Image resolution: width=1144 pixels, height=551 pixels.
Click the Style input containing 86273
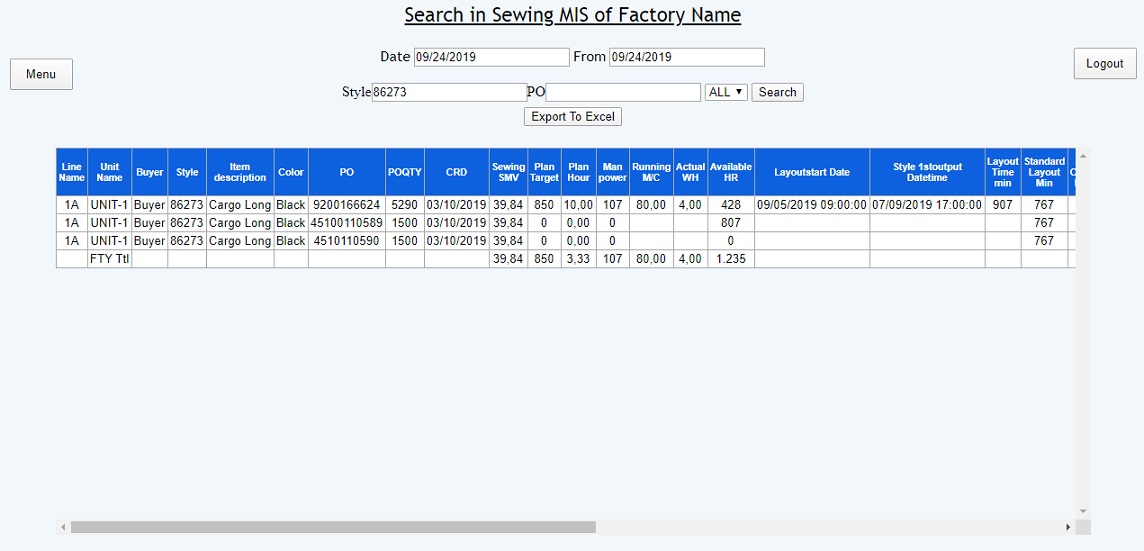point(449,92)
